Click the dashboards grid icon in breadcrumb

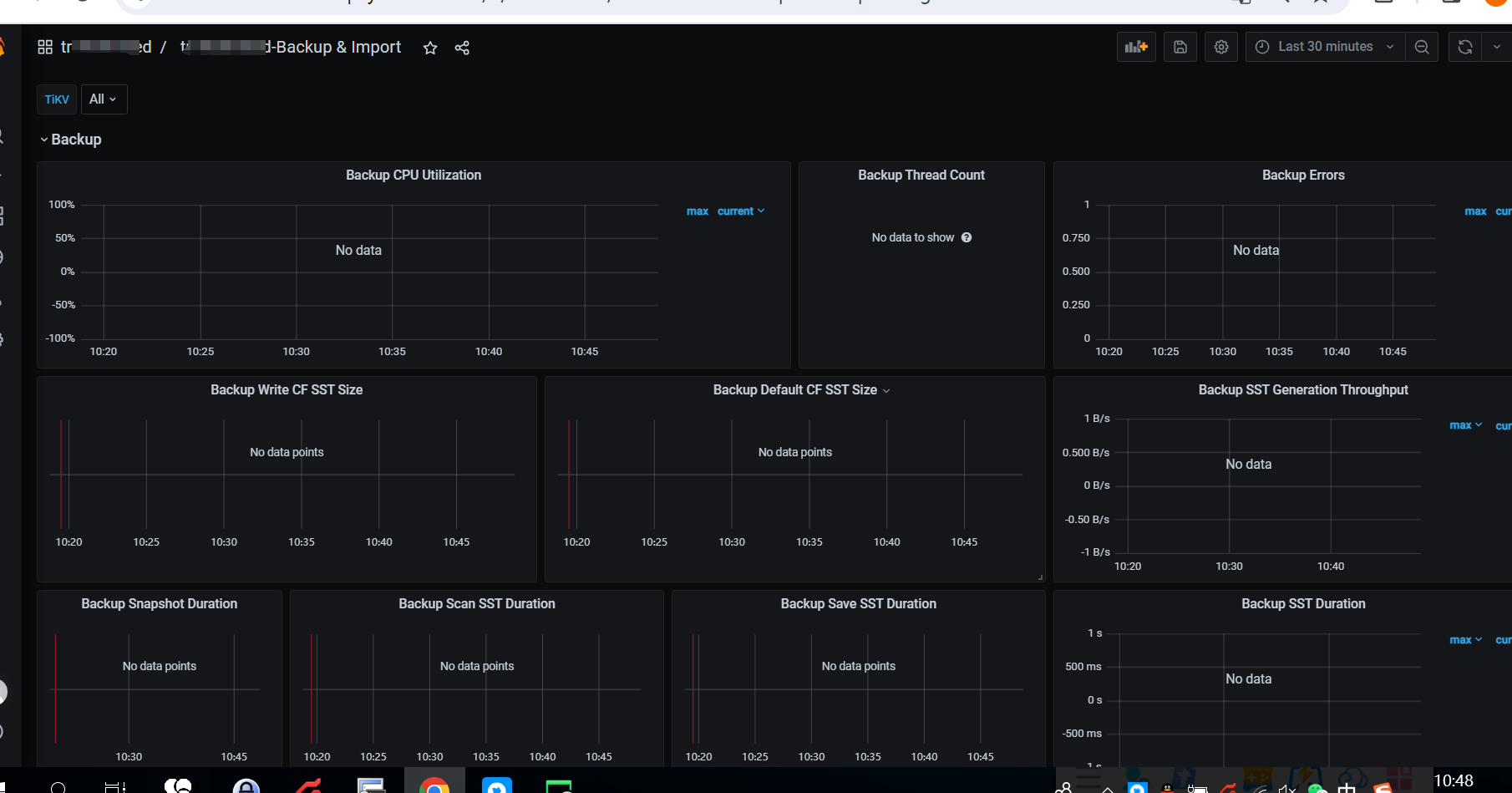click(45, 47)
